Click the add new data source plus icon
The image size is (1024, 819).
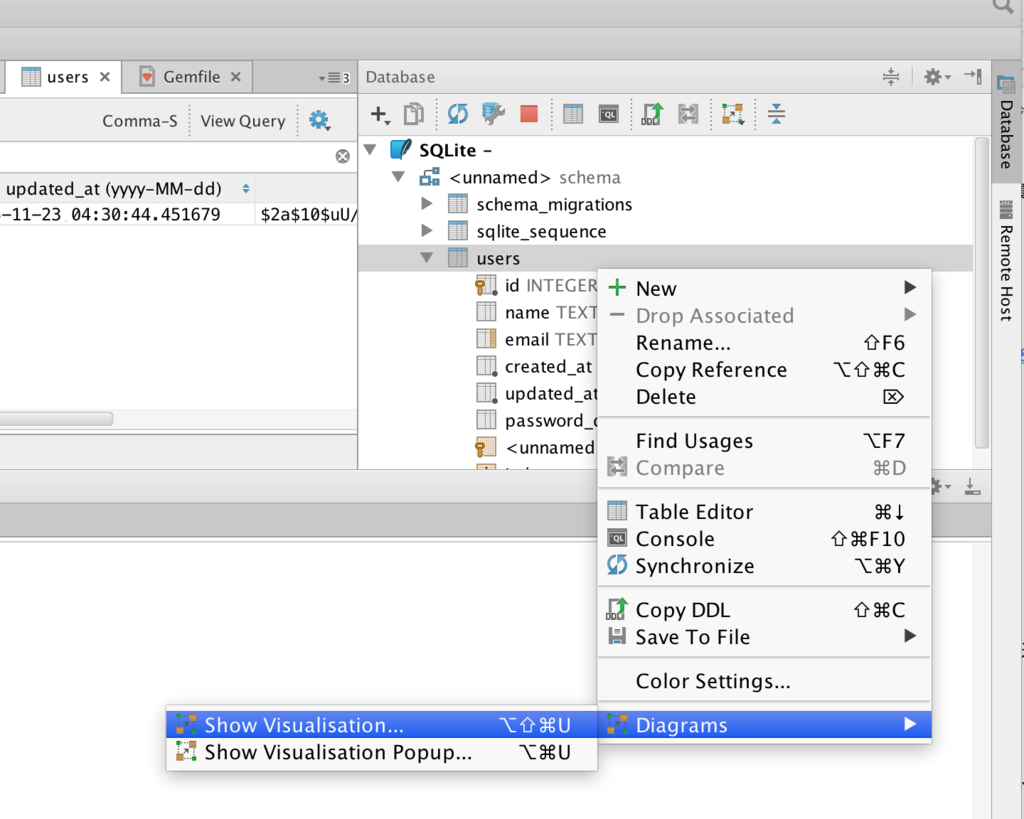(379, 114)
